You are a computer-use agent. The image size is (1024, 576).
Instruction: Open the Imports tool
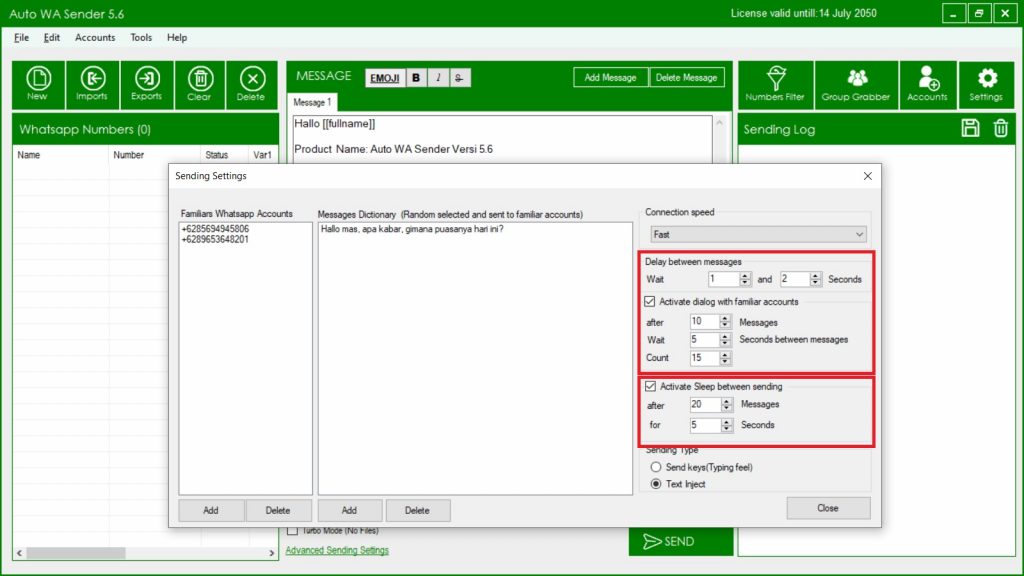(92, 83)
